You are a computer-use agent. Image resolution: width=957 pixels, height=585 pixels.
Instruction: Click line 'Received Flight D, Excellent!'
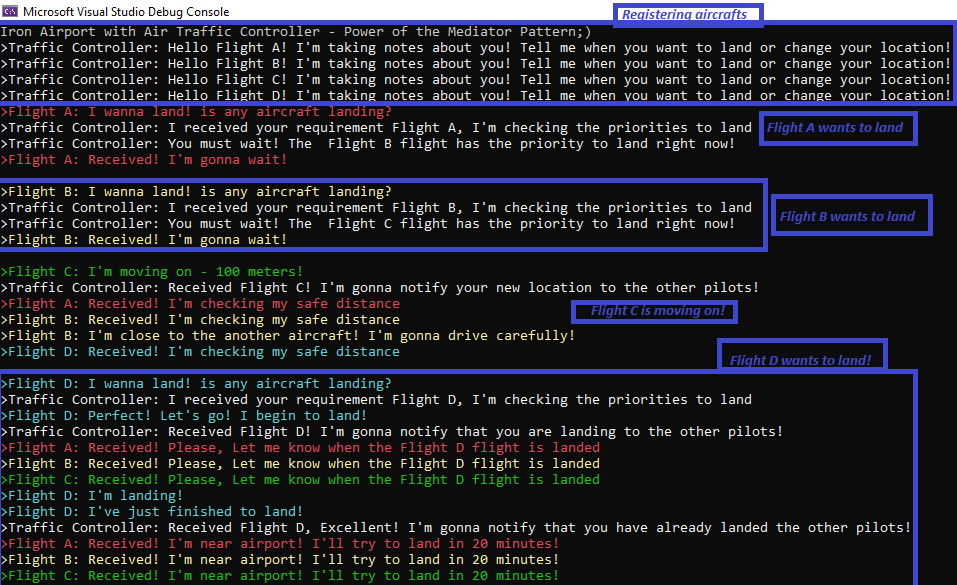pyautogui.click(x=456, y=528)
